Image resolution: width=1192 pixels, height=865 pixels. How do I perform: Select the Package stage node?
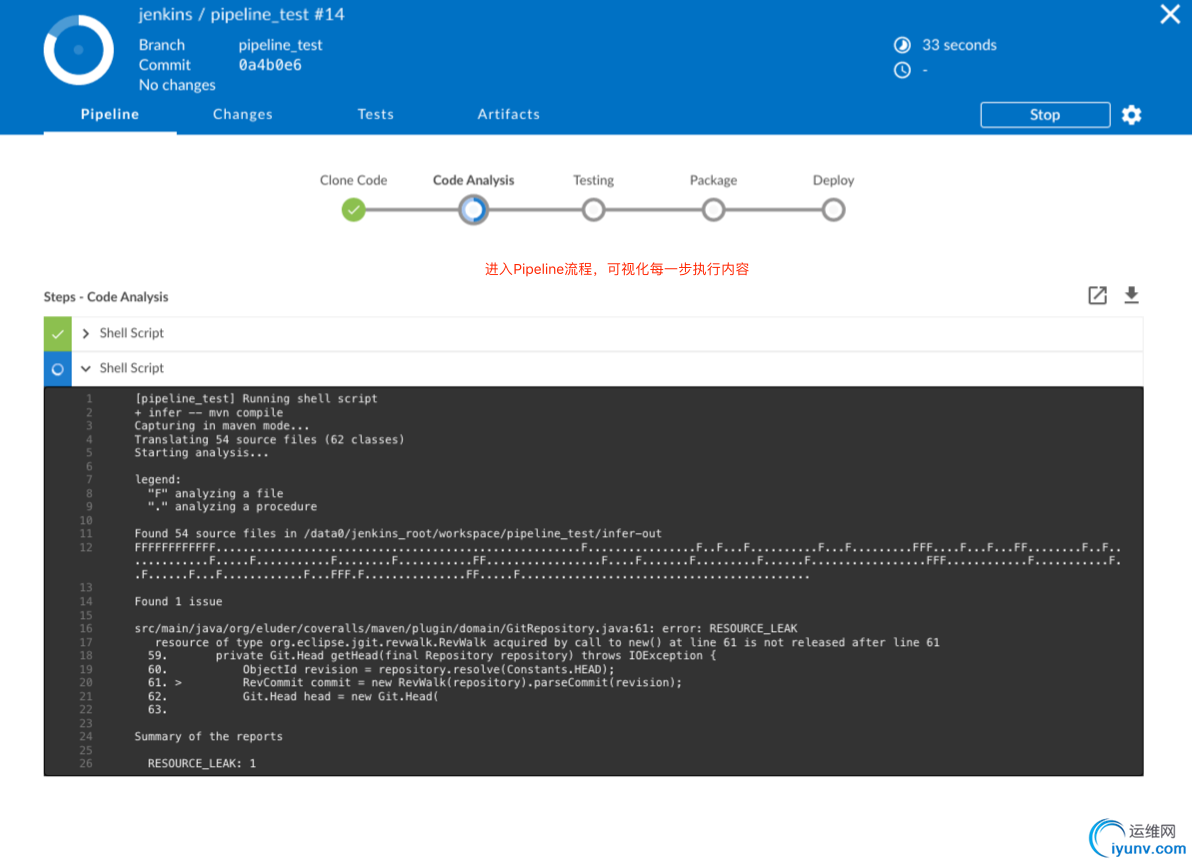(x=713, y=210)
